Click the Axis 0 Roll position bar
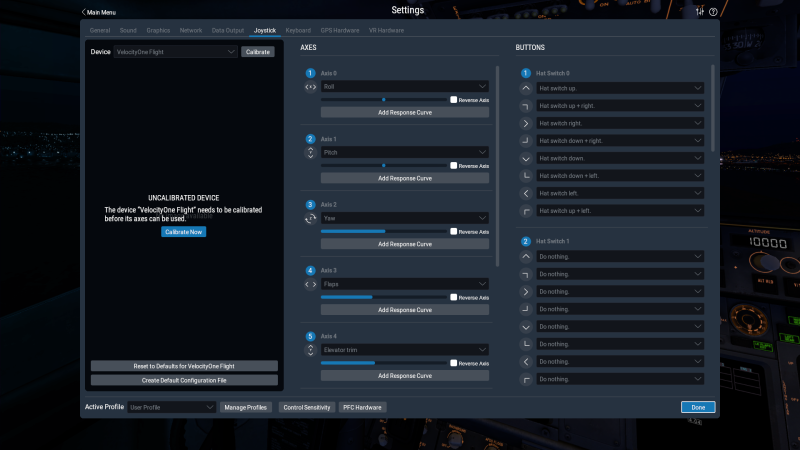The width and height of the screenshot is (800, 450). (x=384, y=100)
